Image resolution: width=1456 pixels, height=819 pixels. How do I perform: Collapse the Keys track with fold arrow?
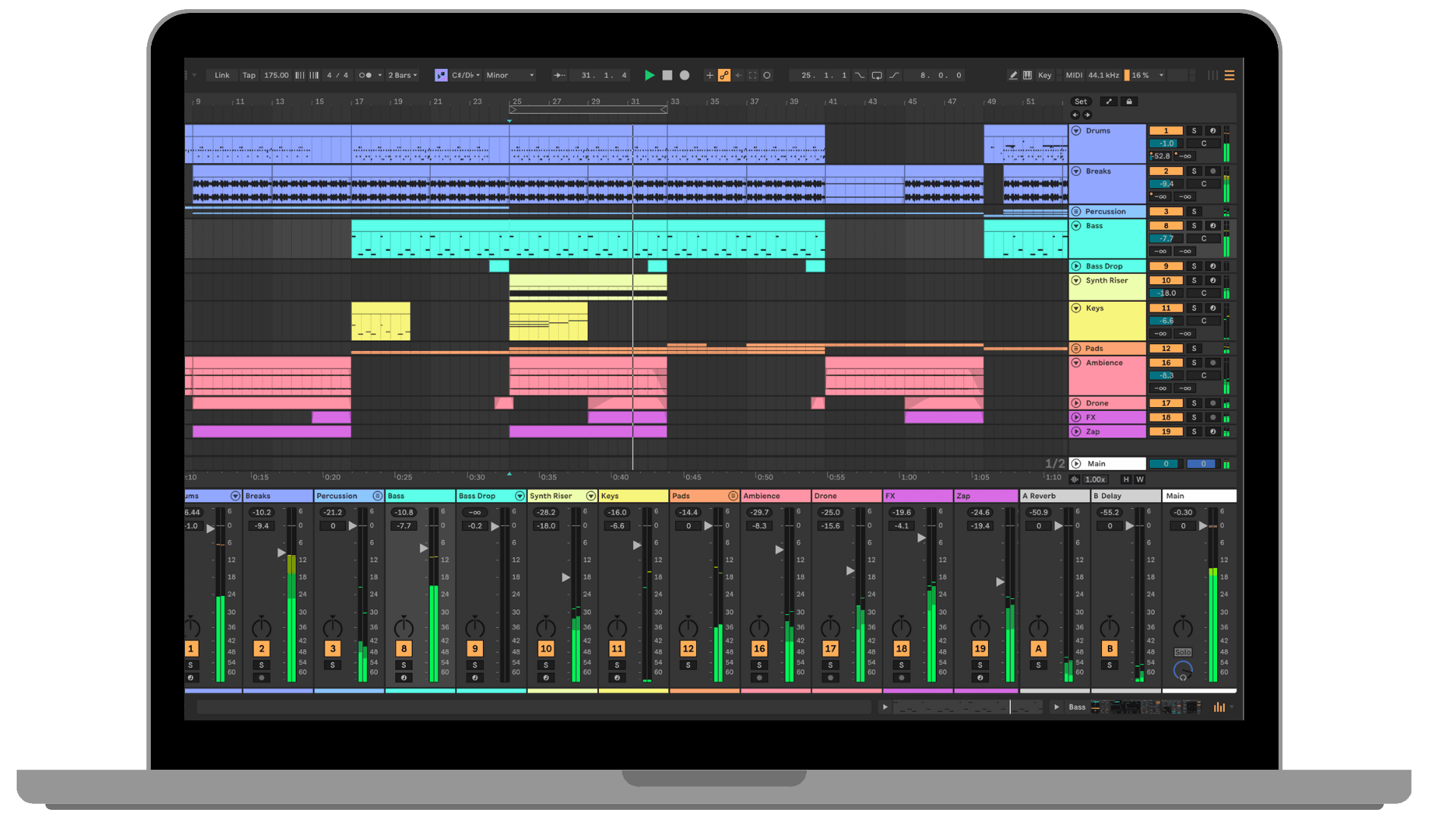1076,308
